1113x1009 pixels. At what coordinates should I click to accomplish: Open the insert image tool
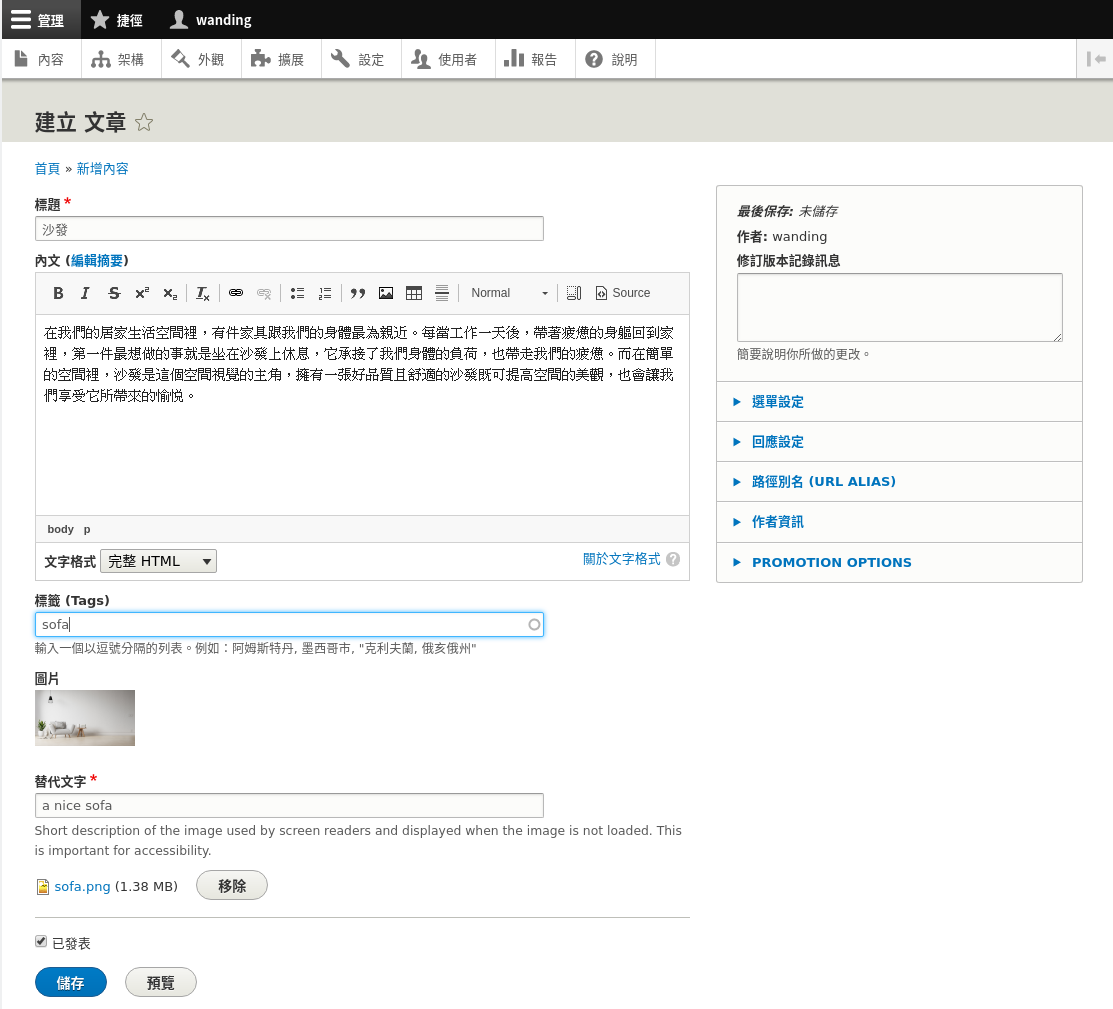[x=386, y=293]
